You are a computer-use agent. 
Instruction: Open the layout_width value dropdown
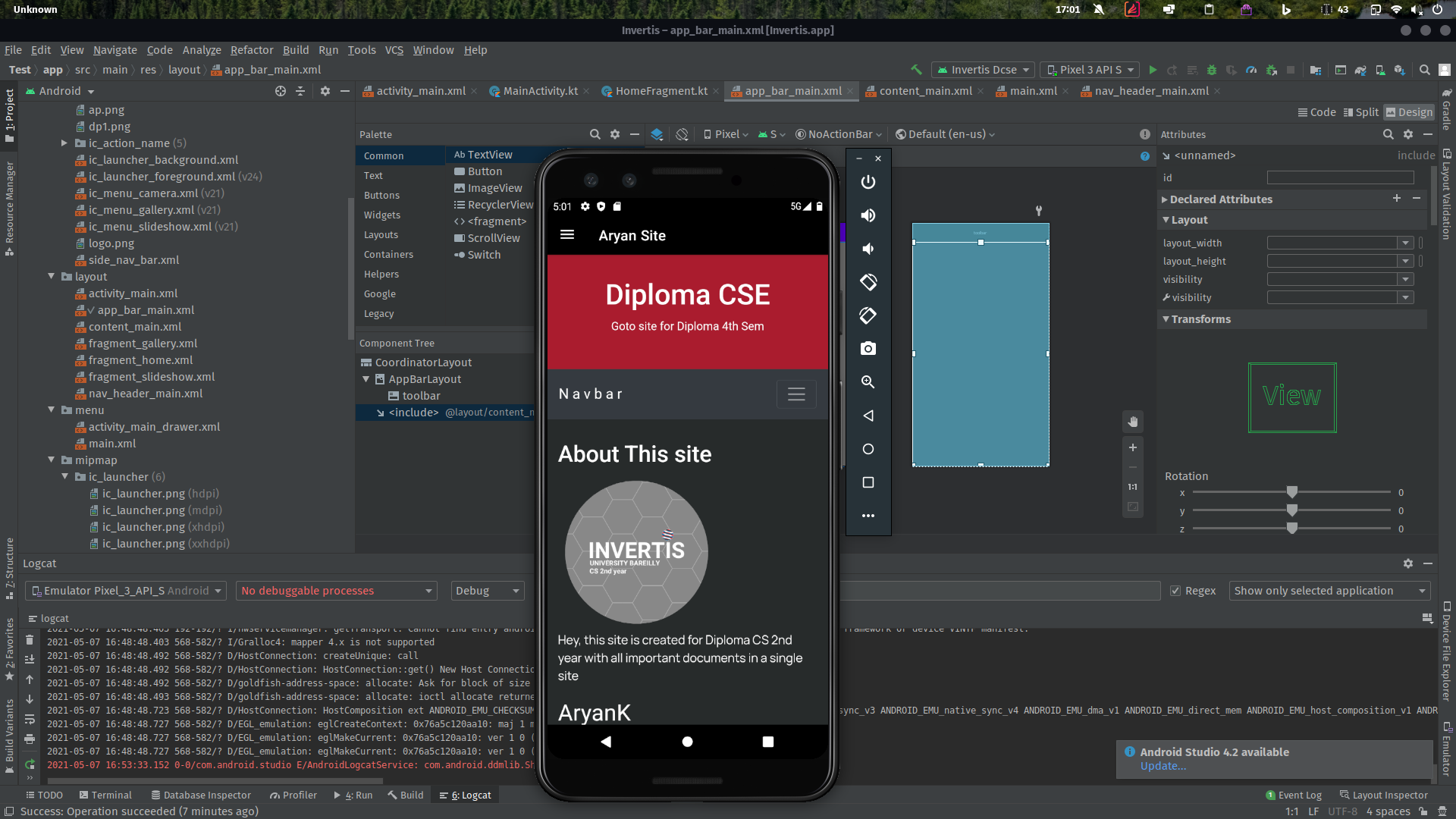click(1405, 243)
